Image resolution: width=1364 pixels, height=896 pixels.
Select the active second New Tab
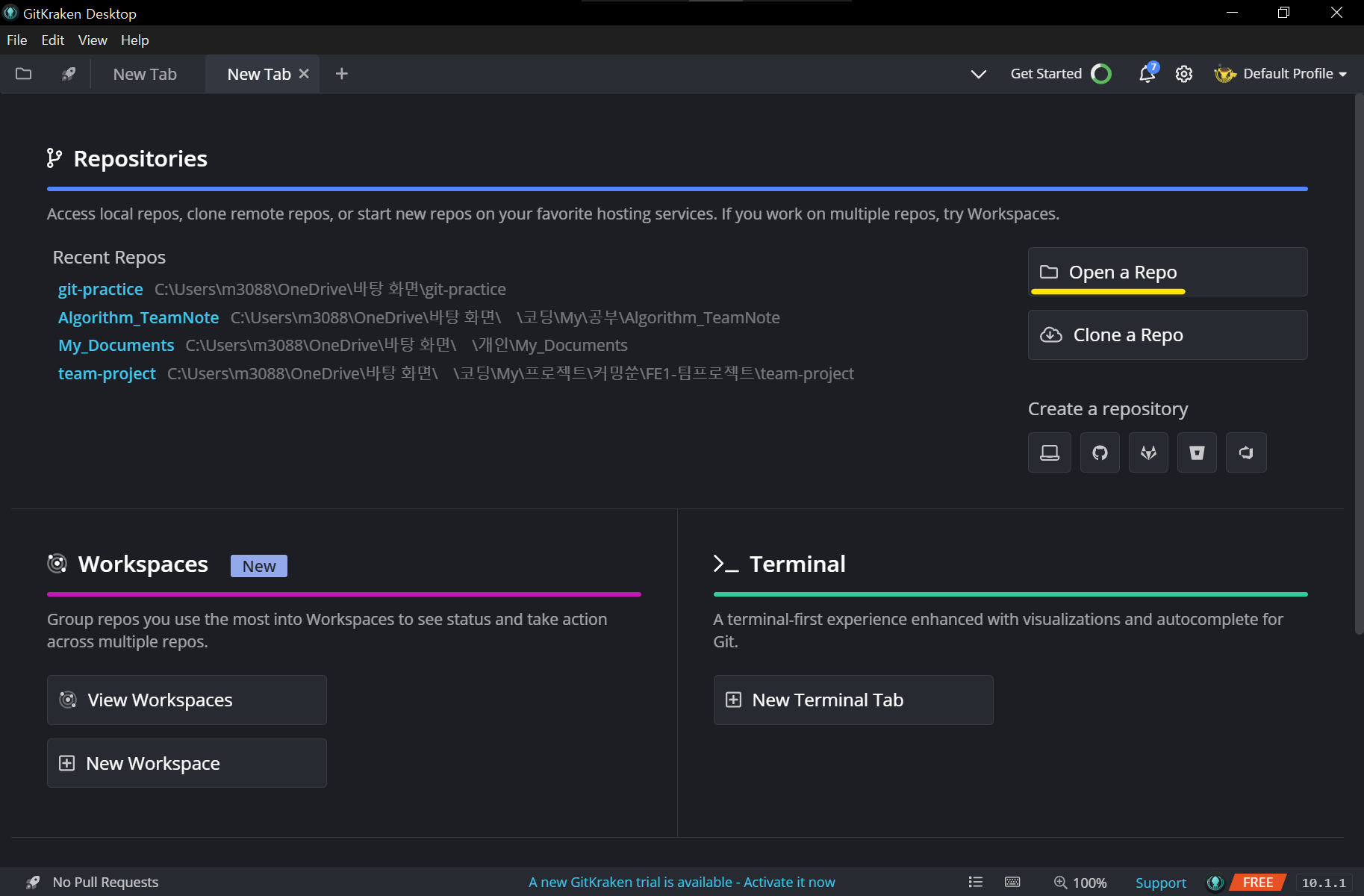[258, 74]
